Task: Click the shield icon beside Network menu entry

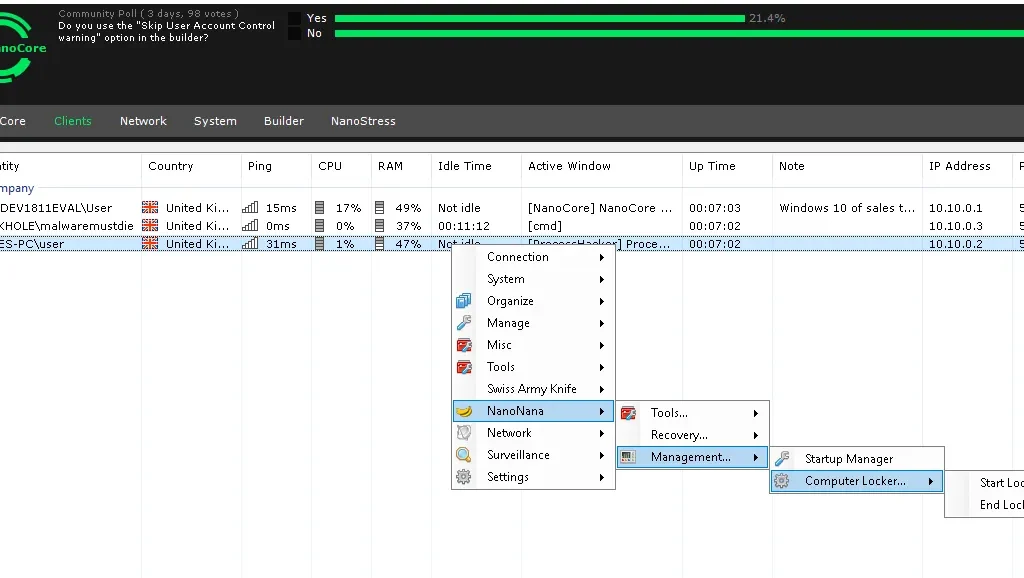Action: tap(464, 433)
